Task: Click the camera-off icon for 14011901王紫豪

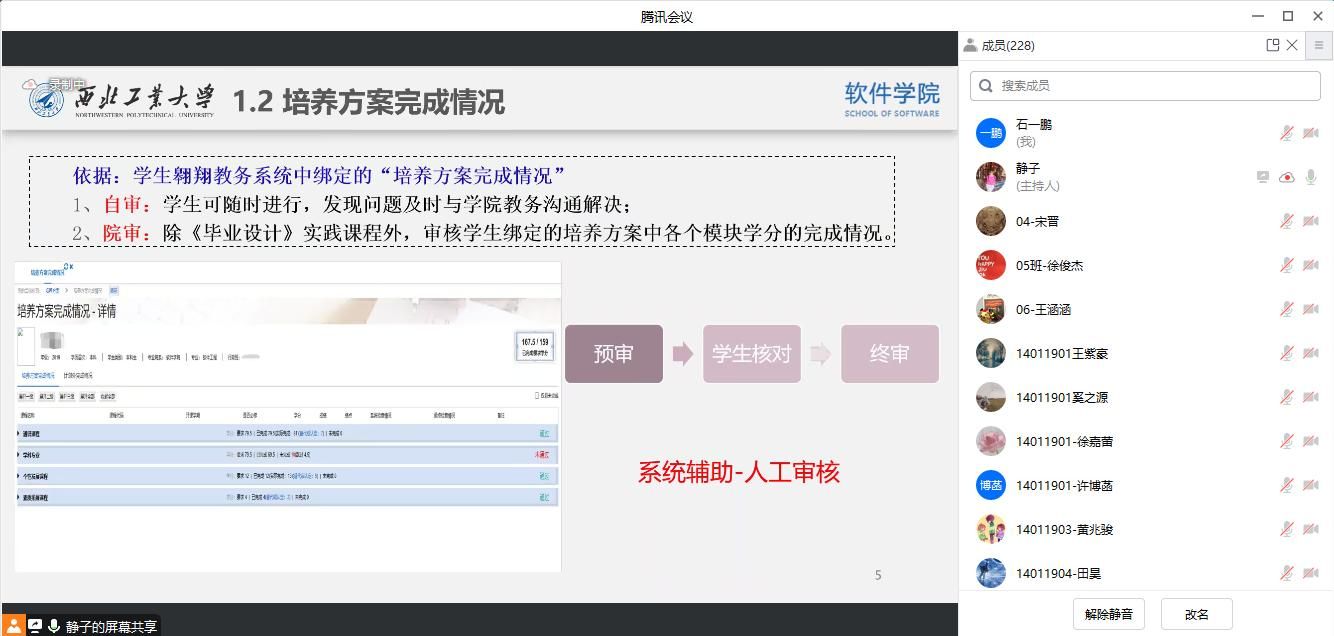Action: (1310, 353)
